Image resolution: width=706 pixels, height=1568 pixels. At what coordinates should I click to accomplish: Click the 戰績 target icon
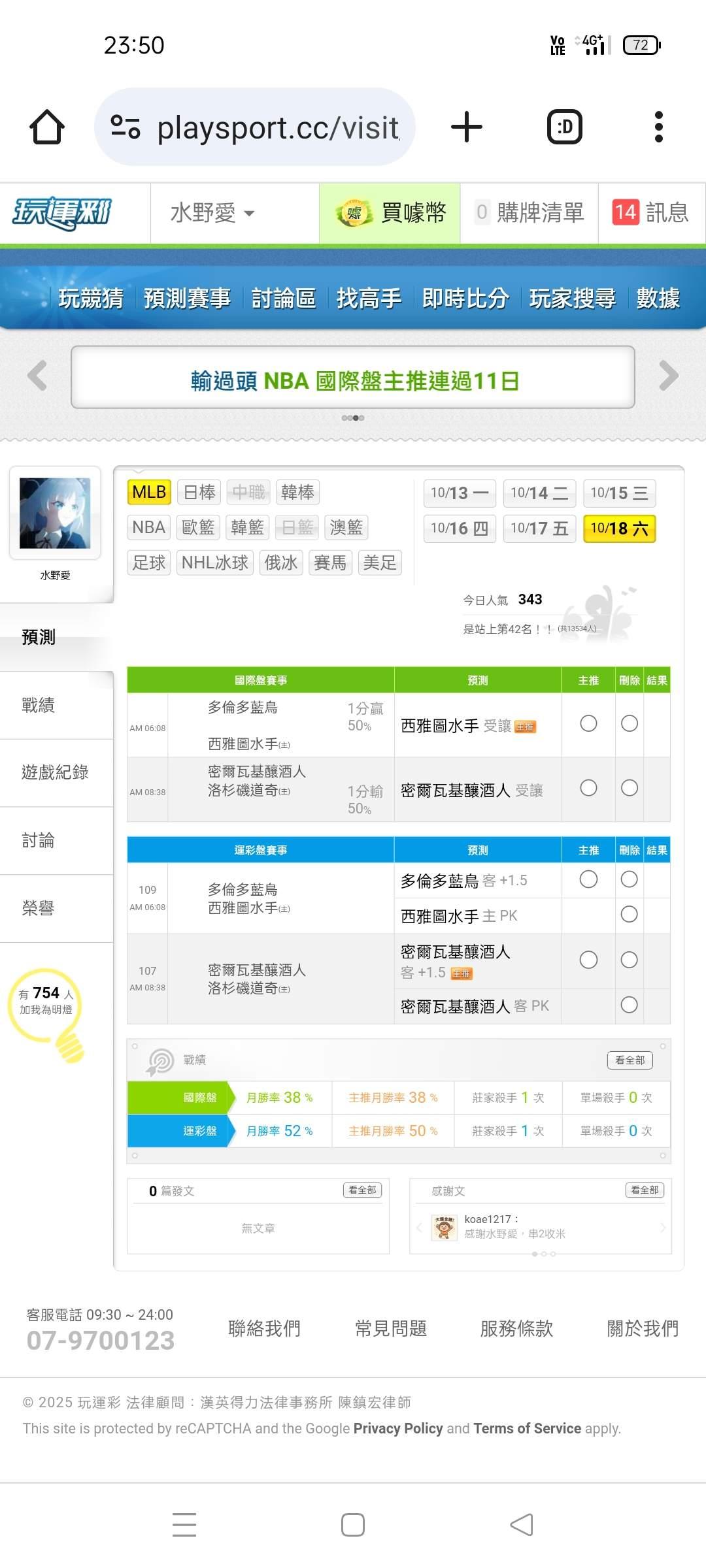click(160, 1062)
